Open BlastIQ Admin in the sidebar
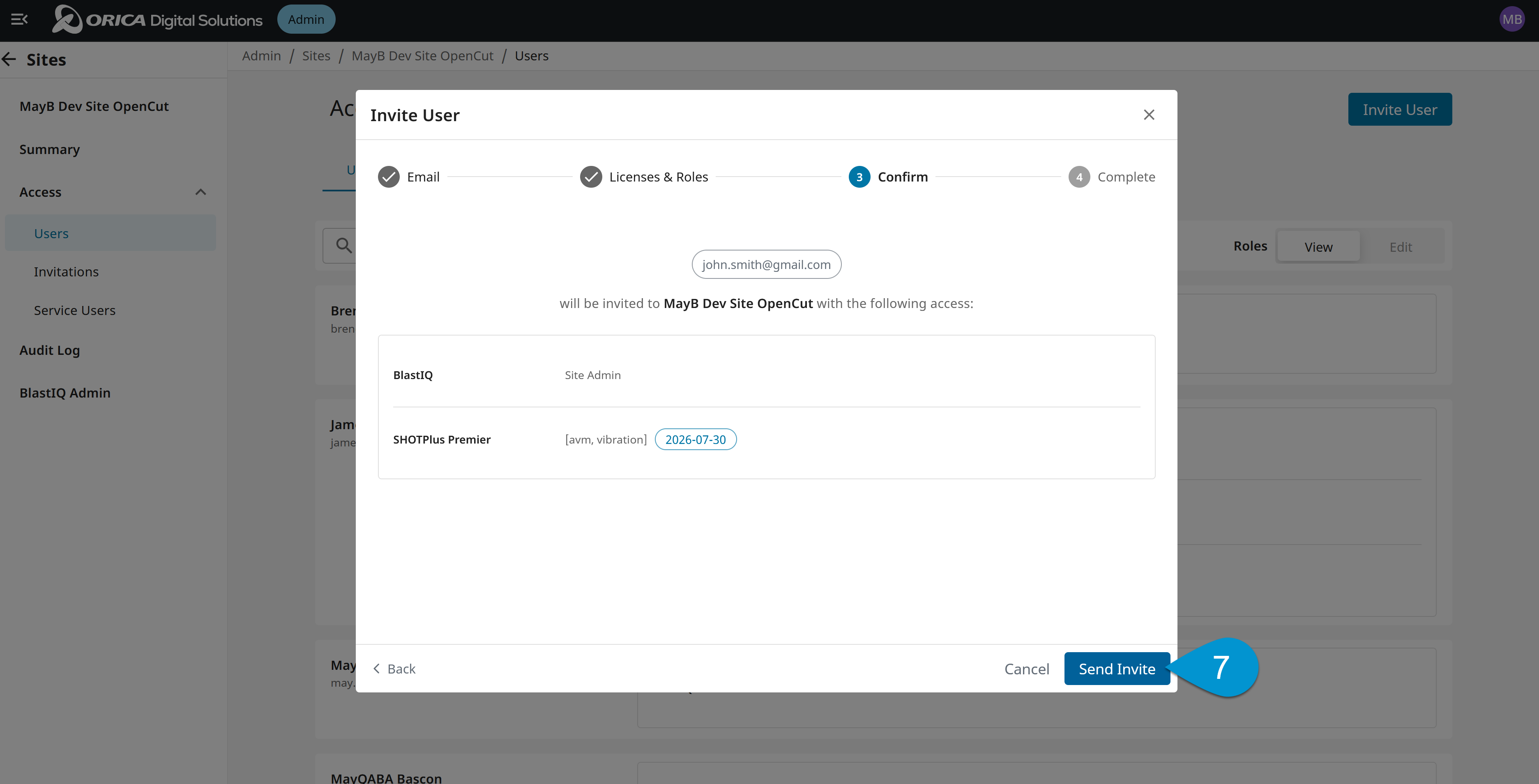The image size is (1539, 784). pyautogui.click(x=65, y=393)
